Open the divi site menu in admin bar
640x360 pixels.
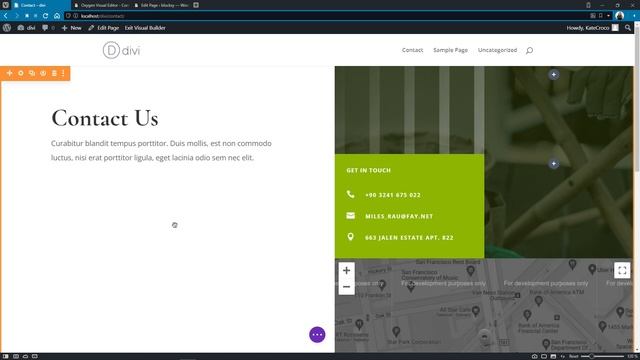(x=27, y=28)
